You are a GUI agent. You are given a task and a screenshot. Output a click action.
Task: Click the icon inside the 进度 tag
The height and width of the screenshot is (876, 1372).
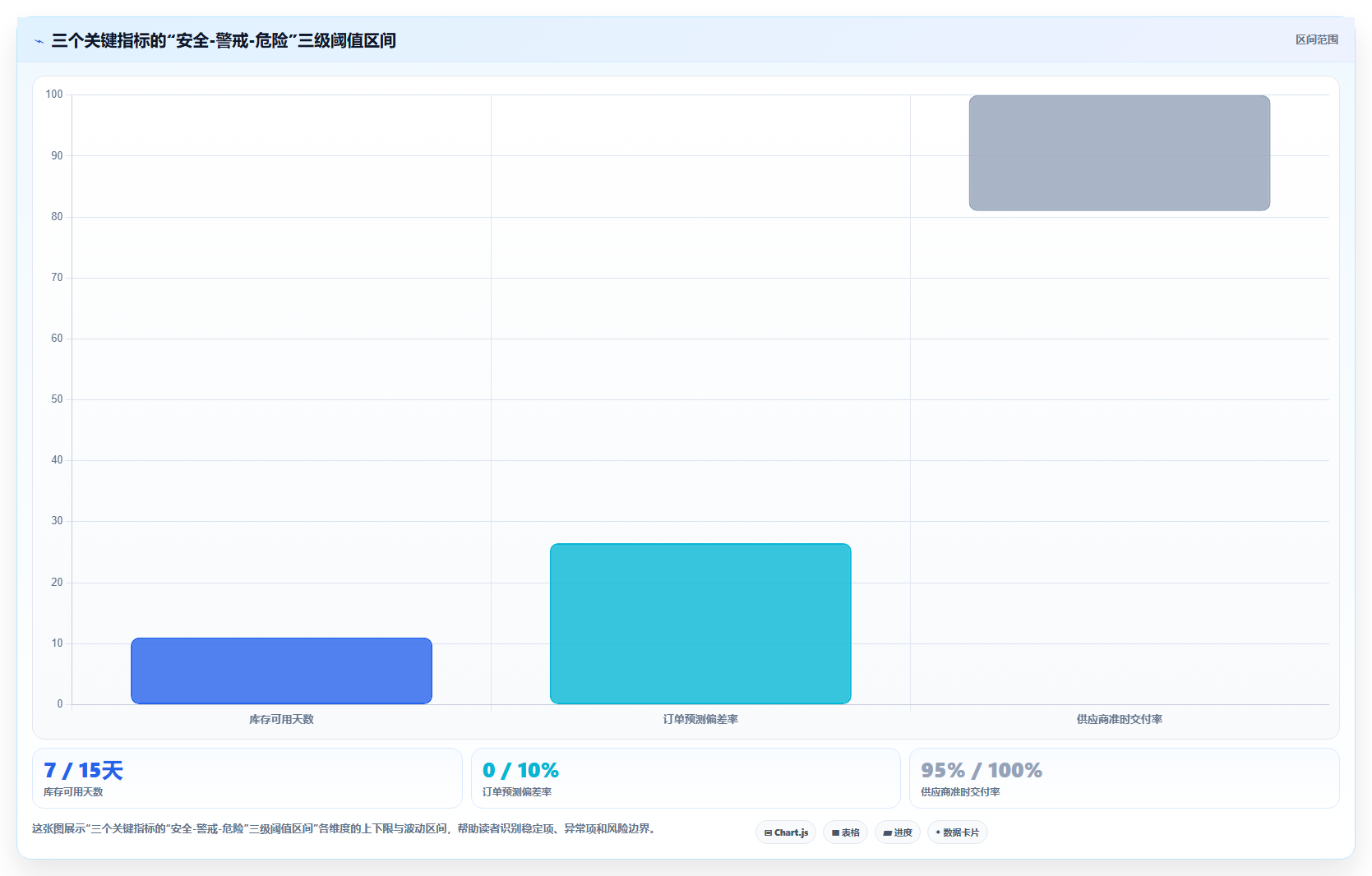tap(888, 833)
